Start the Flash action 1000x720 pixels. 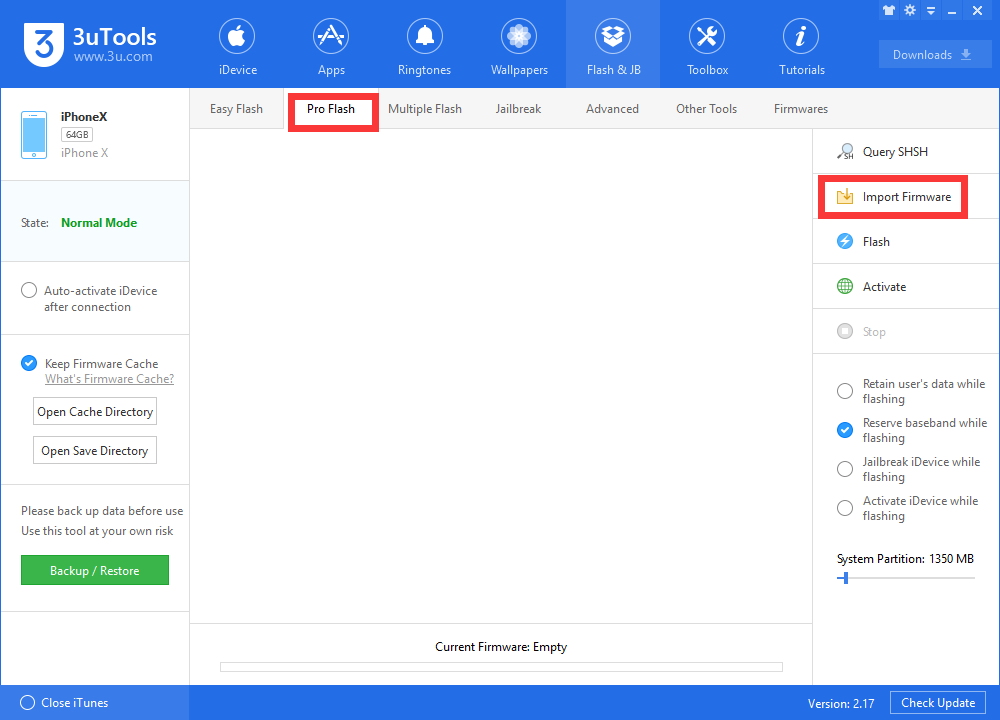pos(906,242)
